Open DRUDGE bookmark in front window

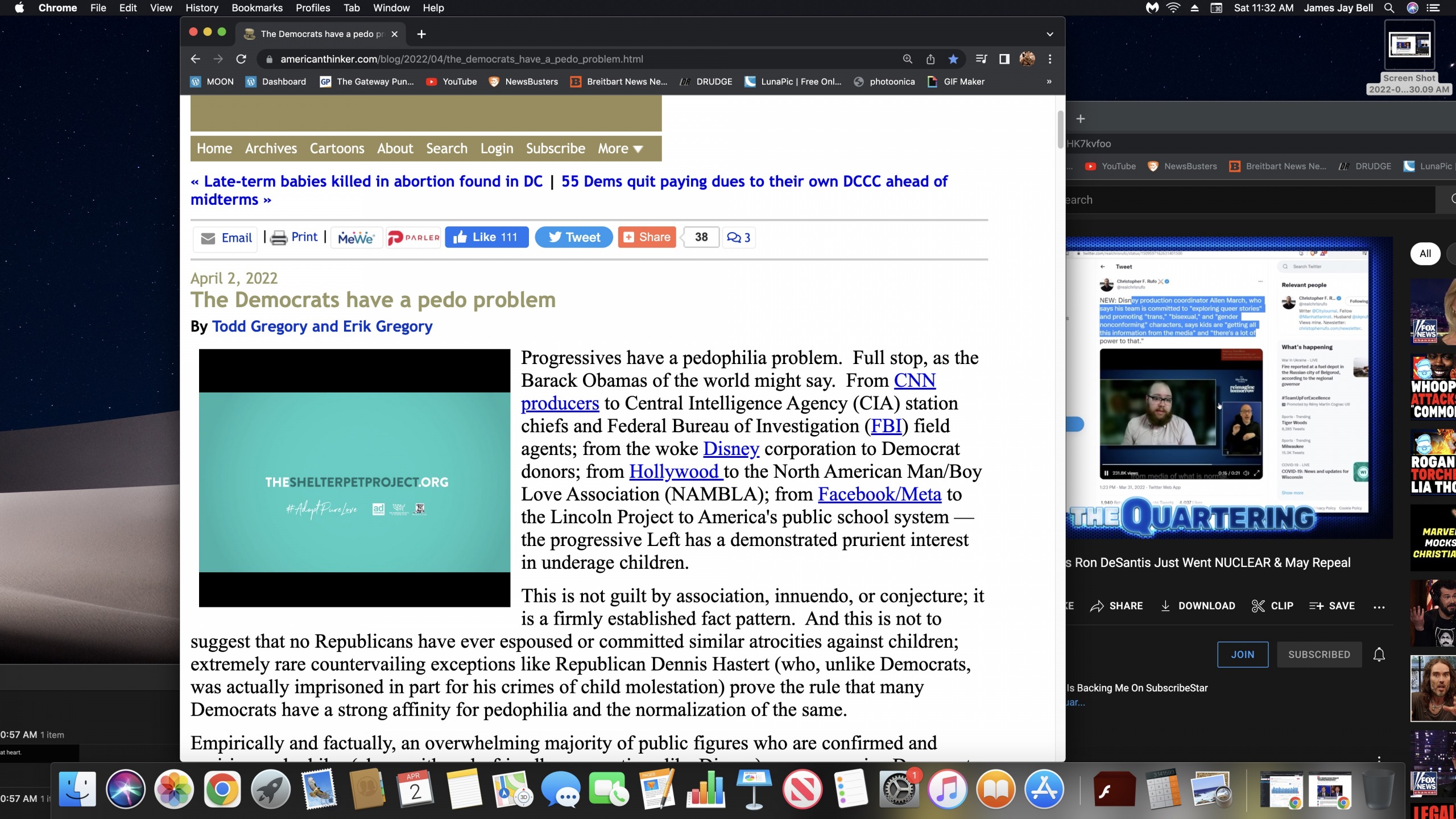click(706, 81)
